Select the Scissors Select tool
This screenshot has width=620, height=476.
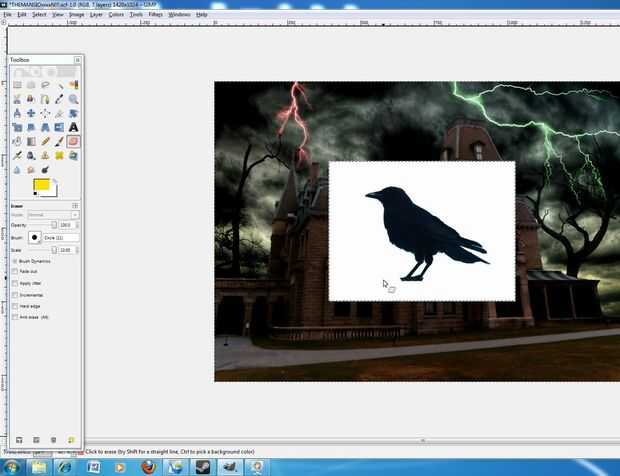coord(17,99)
